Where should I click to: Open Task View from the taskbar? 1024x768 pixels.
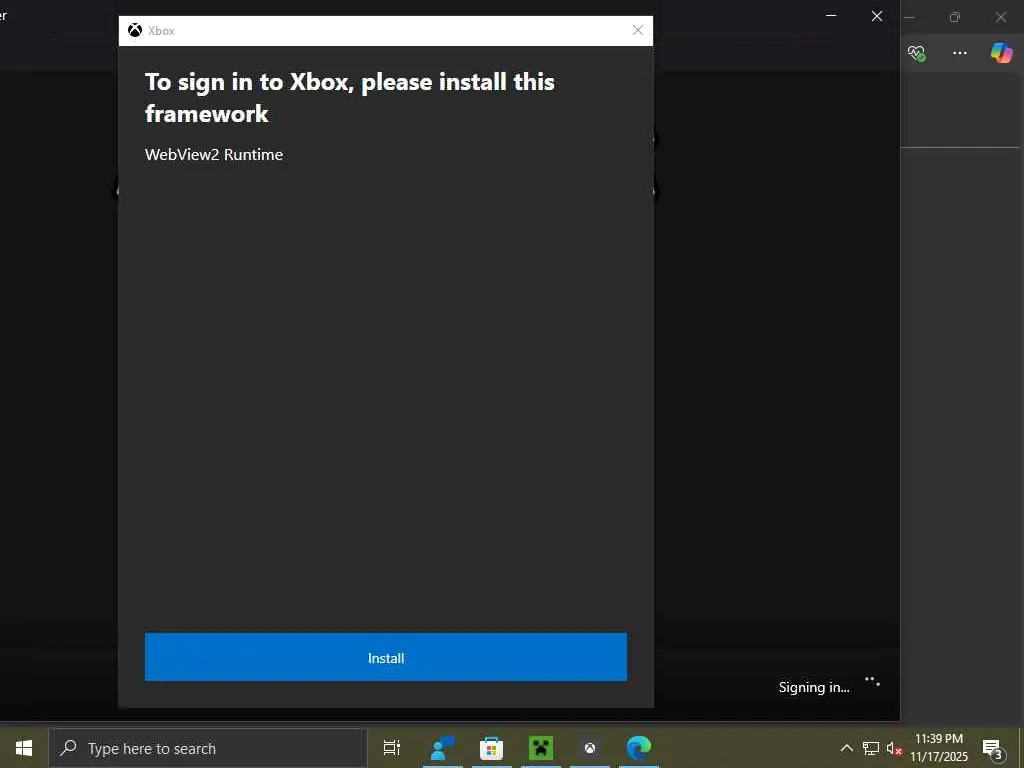click(392, 748)
